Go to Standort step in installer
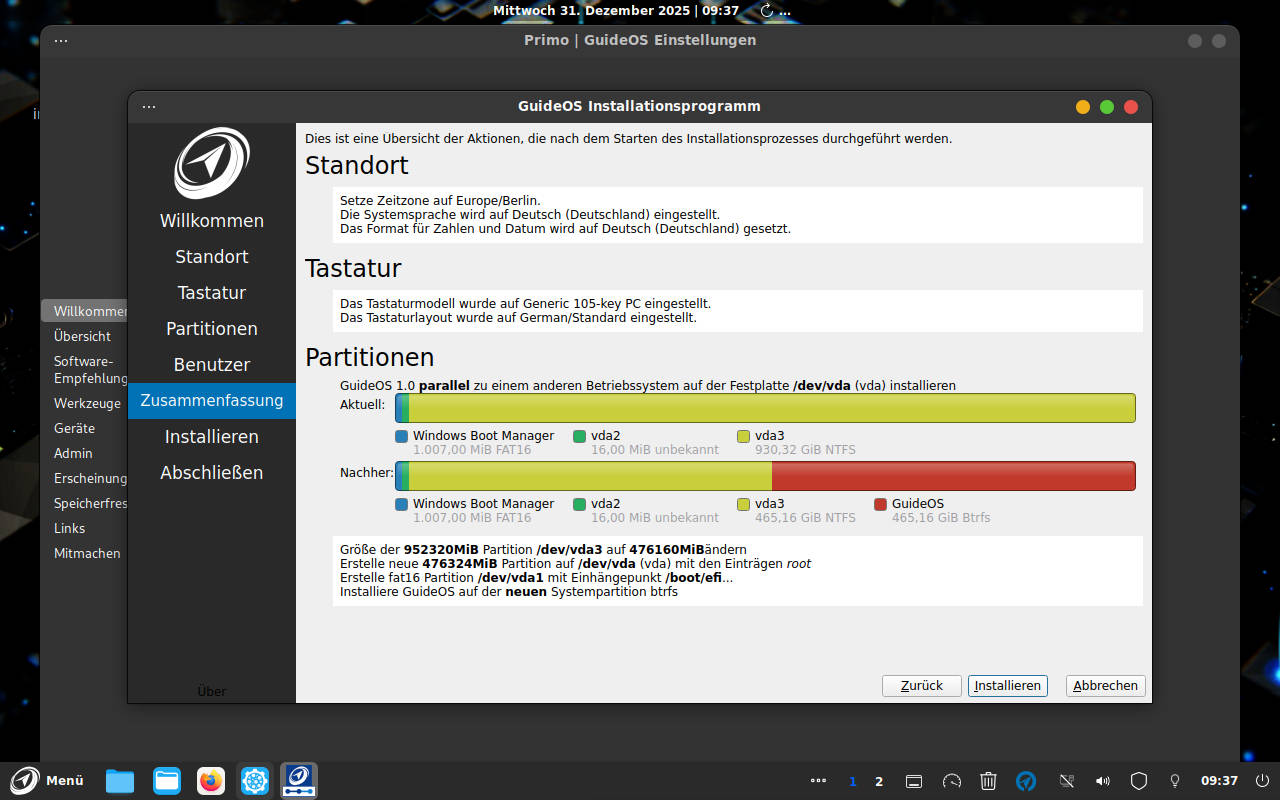The image size is (1280, 800). (x=212, y=257)
